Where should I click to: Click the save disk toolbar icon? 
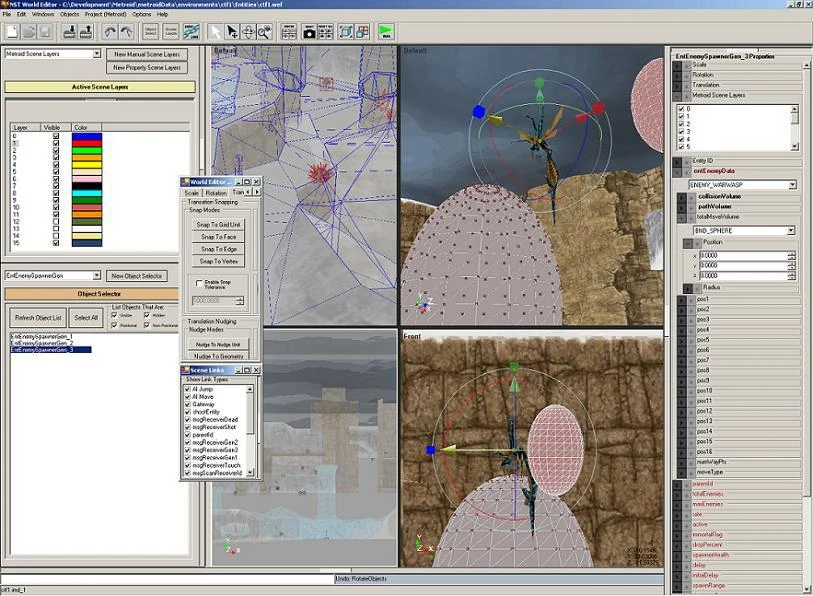coord(45,32)
